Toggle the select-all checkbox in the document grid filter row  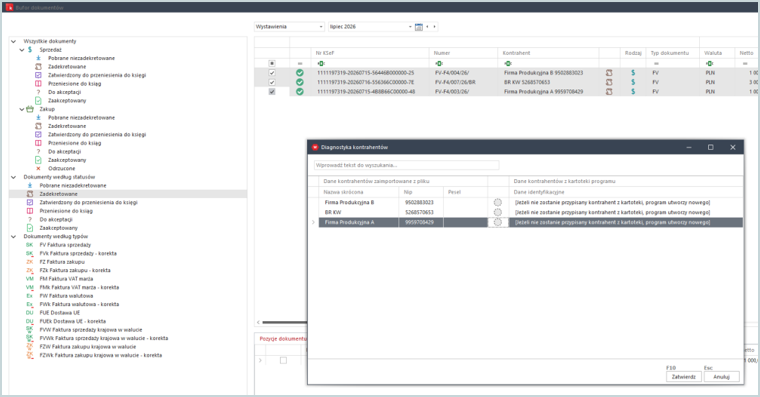tap(272, 64)
